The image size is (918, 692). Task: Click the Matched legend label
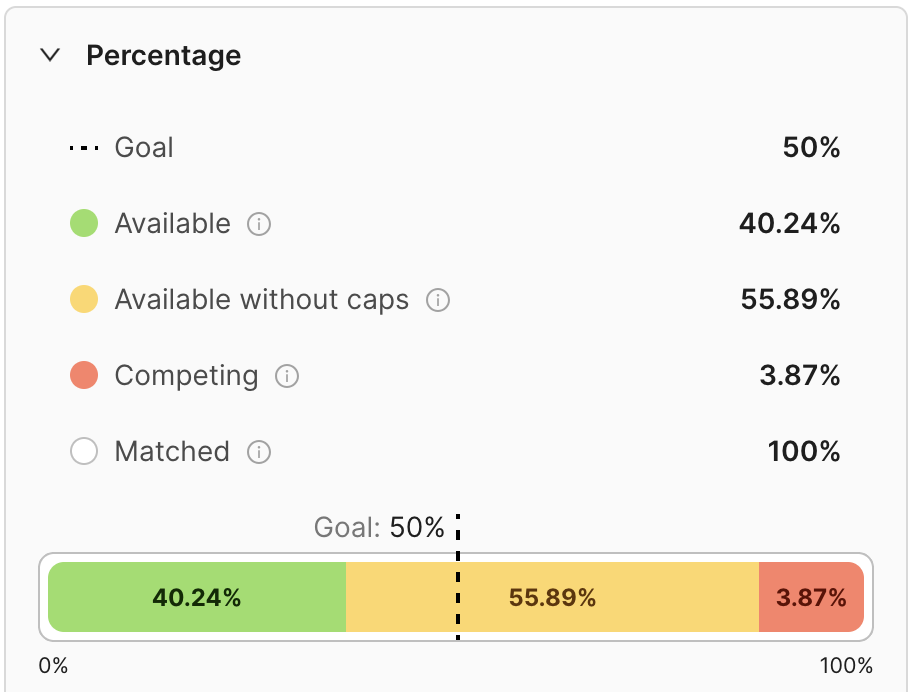[x=172, y=452]
